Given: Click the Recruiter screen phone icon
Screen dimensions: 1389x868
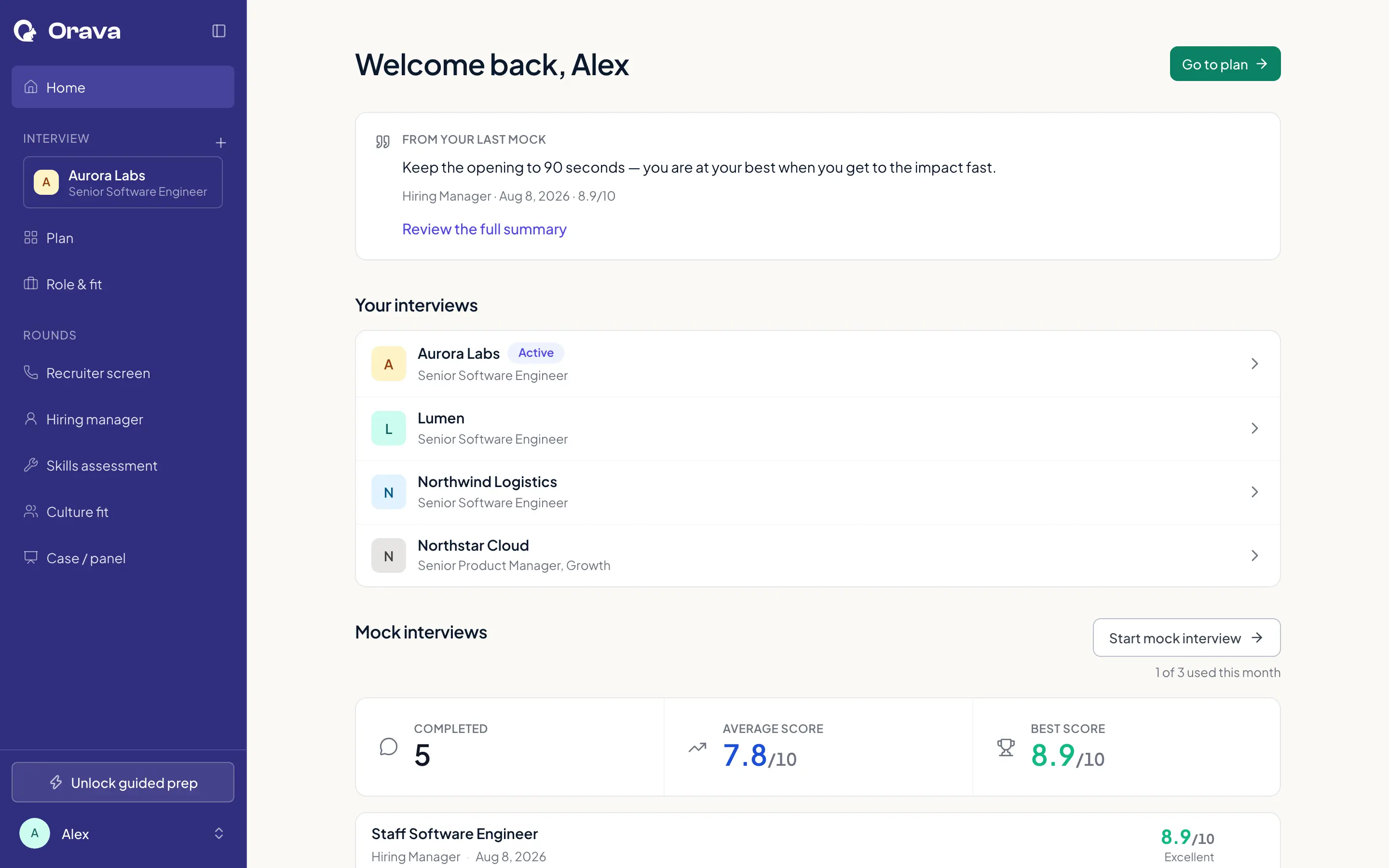Looking at the screenshot, I should tap(31, 373).
